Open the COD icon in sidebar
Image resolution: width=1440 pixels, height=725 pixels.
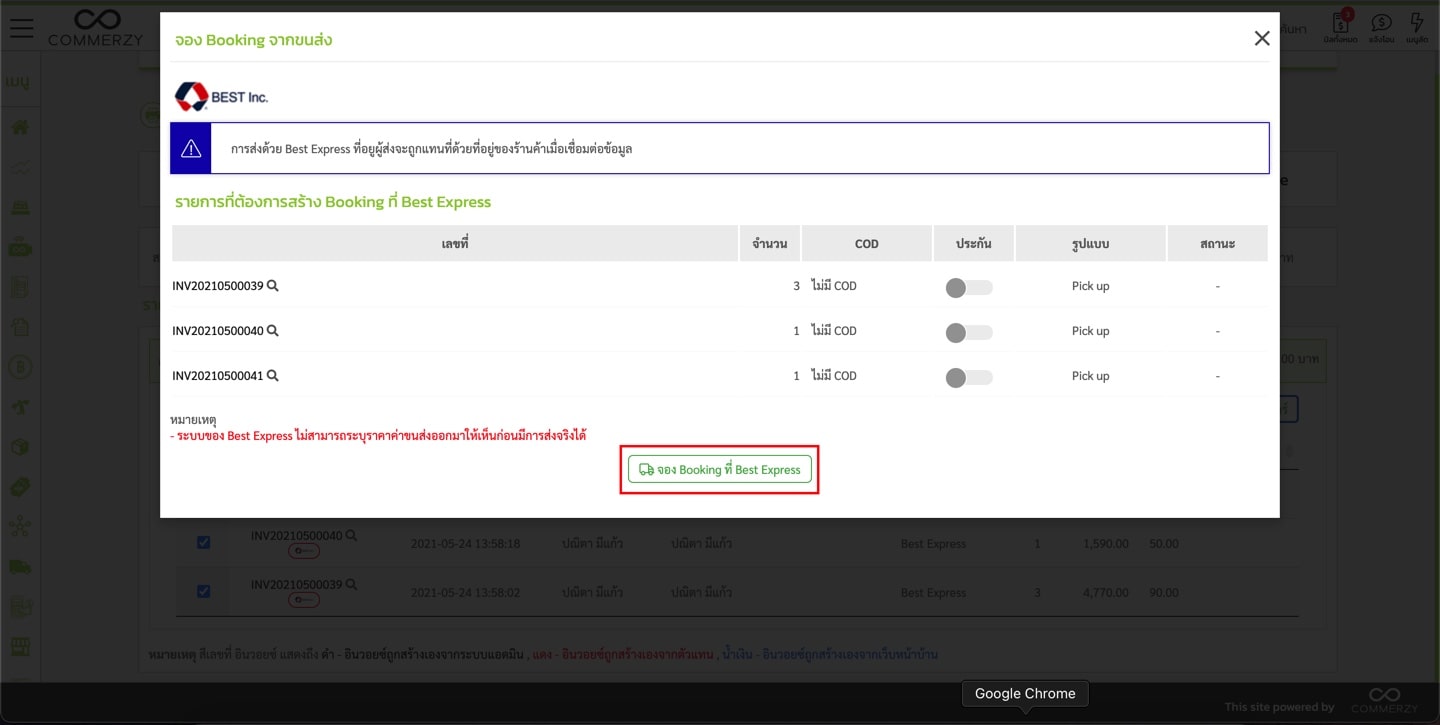pos(20,247)
